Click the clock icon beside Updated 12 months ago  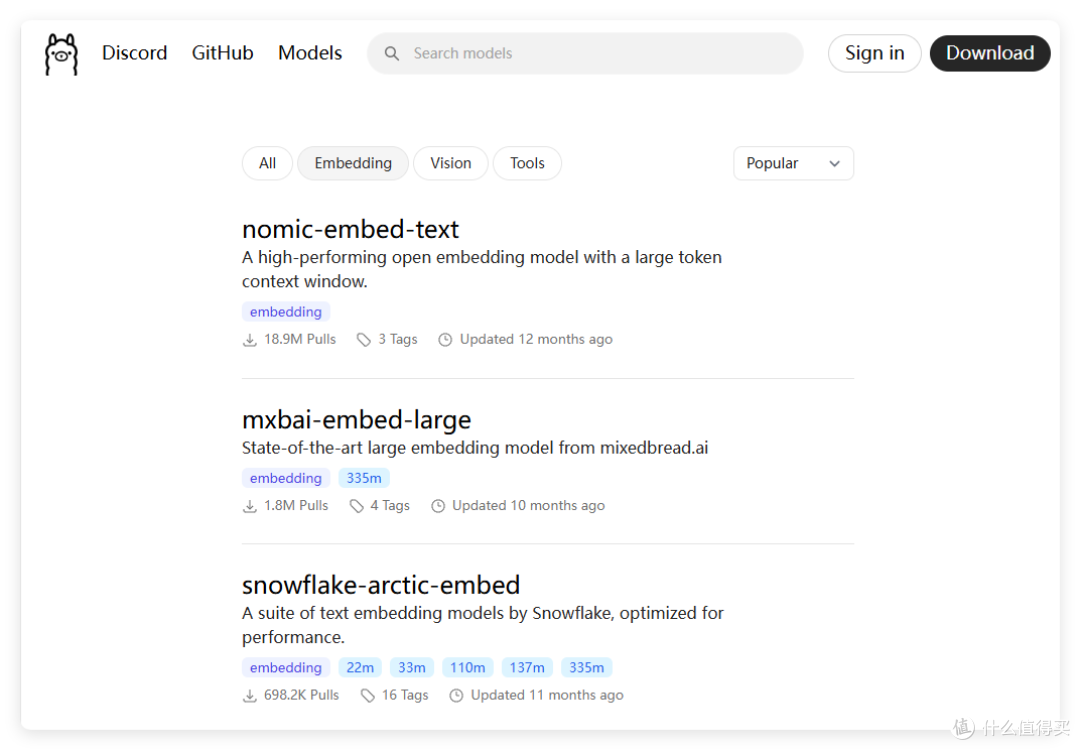(445, 340)
